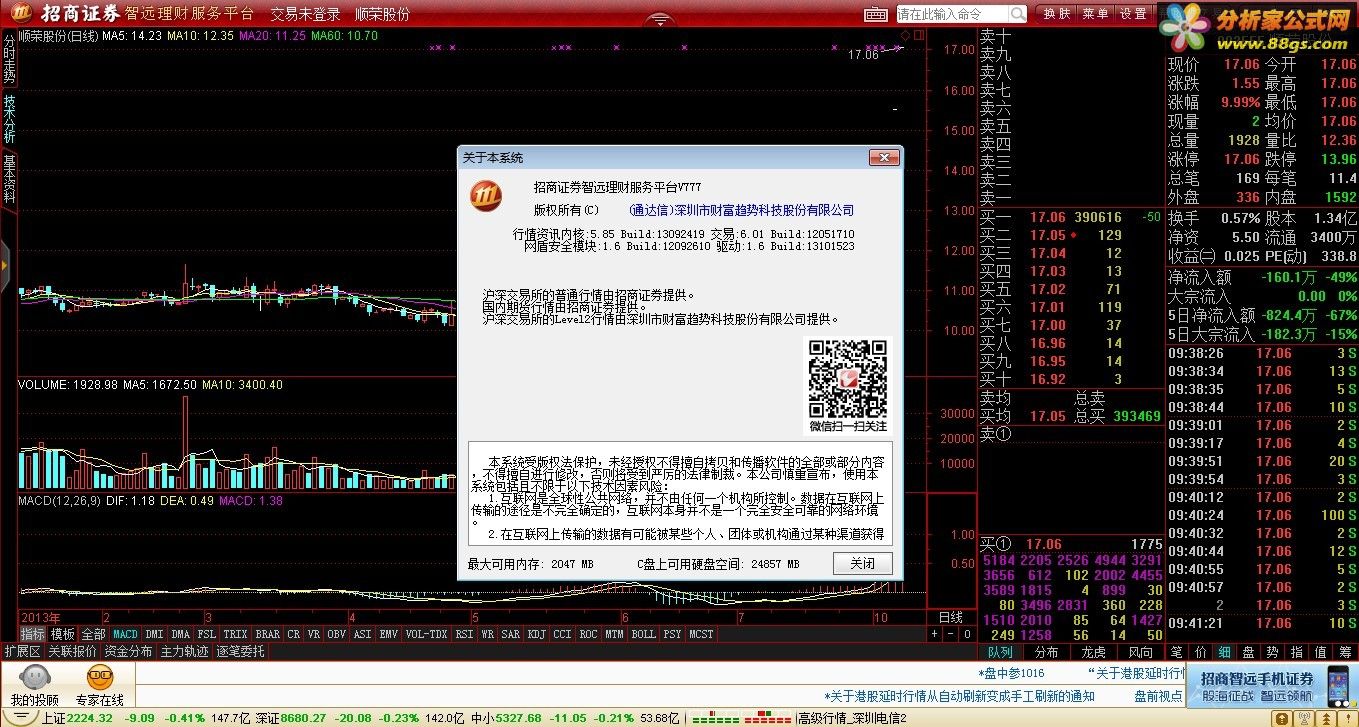Select the MACD indicator
This screenshot has height=727, width=1359.
(x=125, y=634)
